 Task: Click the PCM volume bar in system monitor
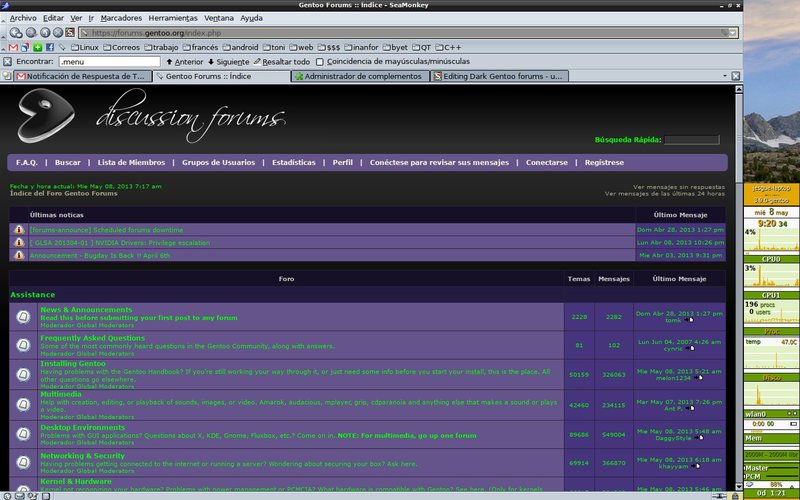[771, 476]
